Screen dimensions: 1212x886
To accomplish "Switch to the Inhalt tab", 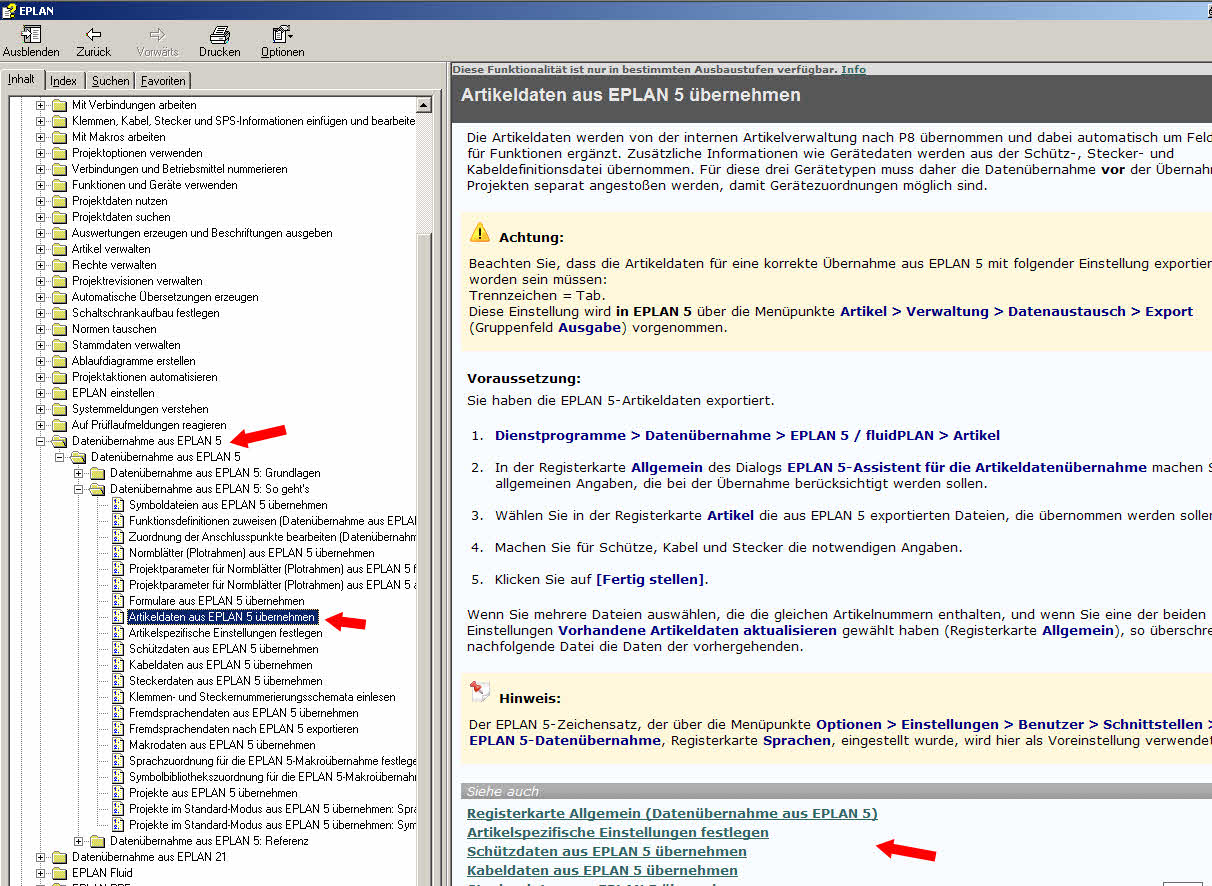I will [x=22, y=79].
